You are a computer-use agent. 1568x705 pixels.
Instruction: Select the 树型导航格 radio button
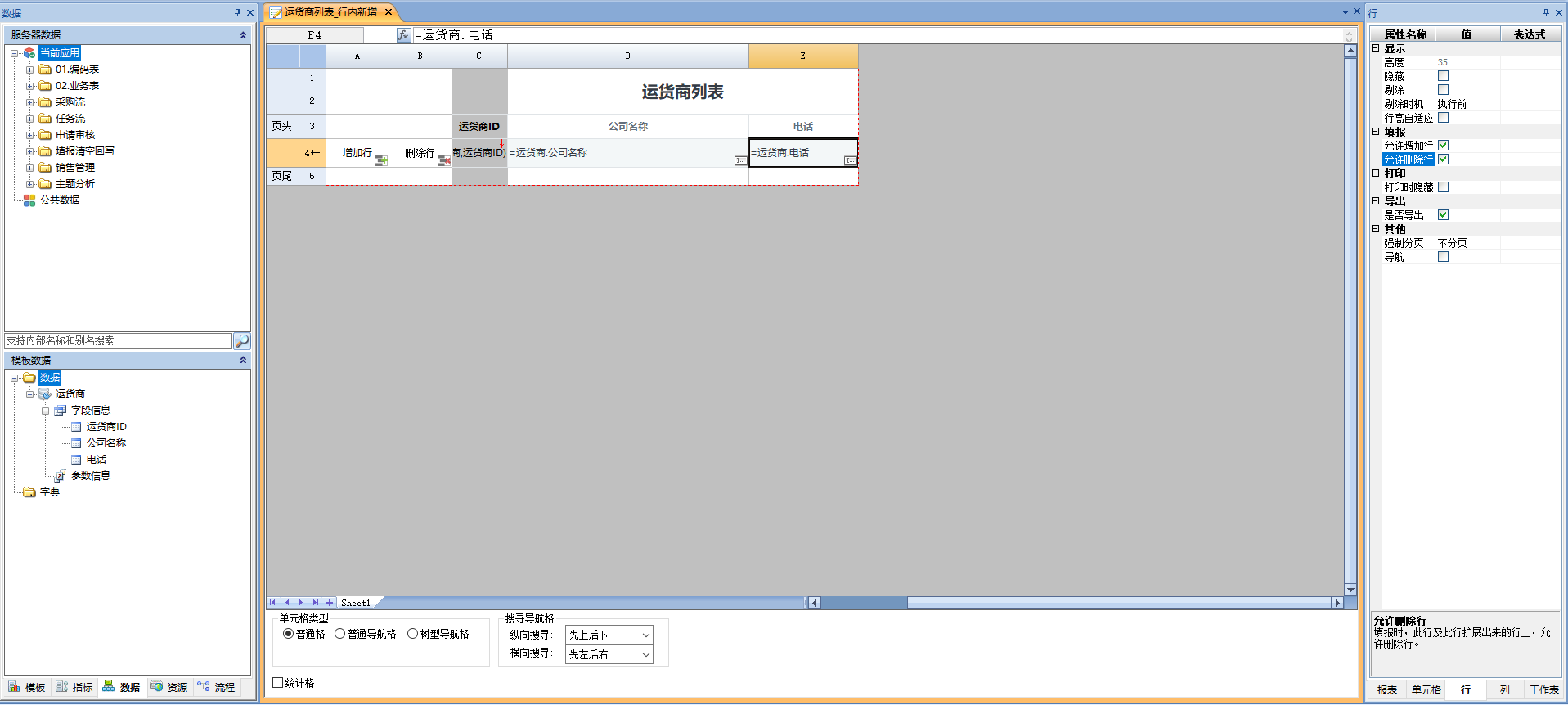tap(413, 634)
